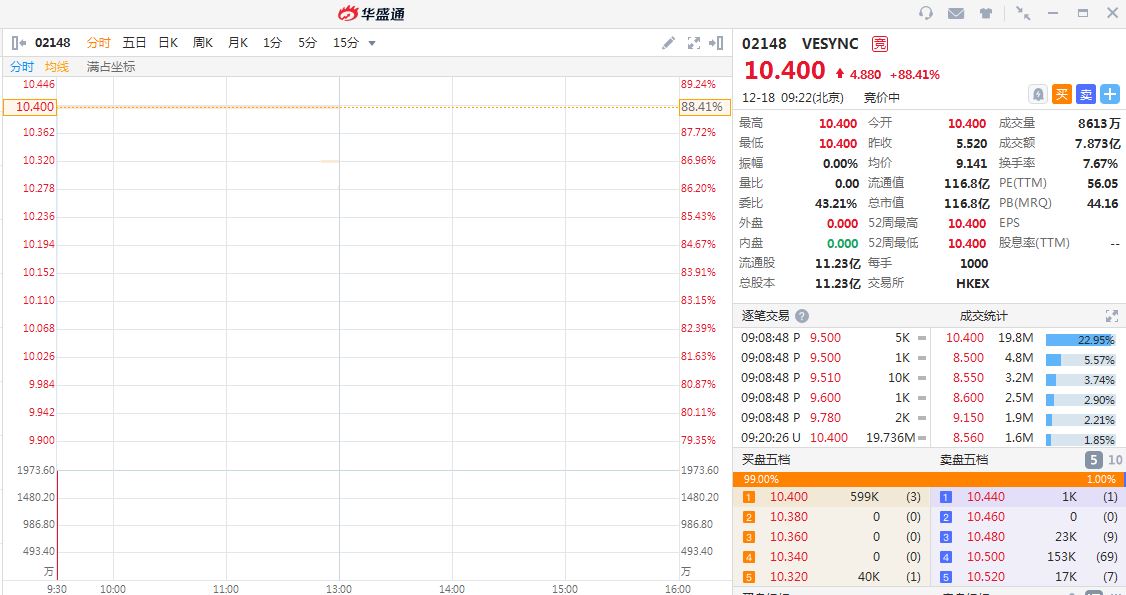Click the highlighted 10.400 price axis label
This screenshot has width=1126, height=595.
[x=30, y=107]
